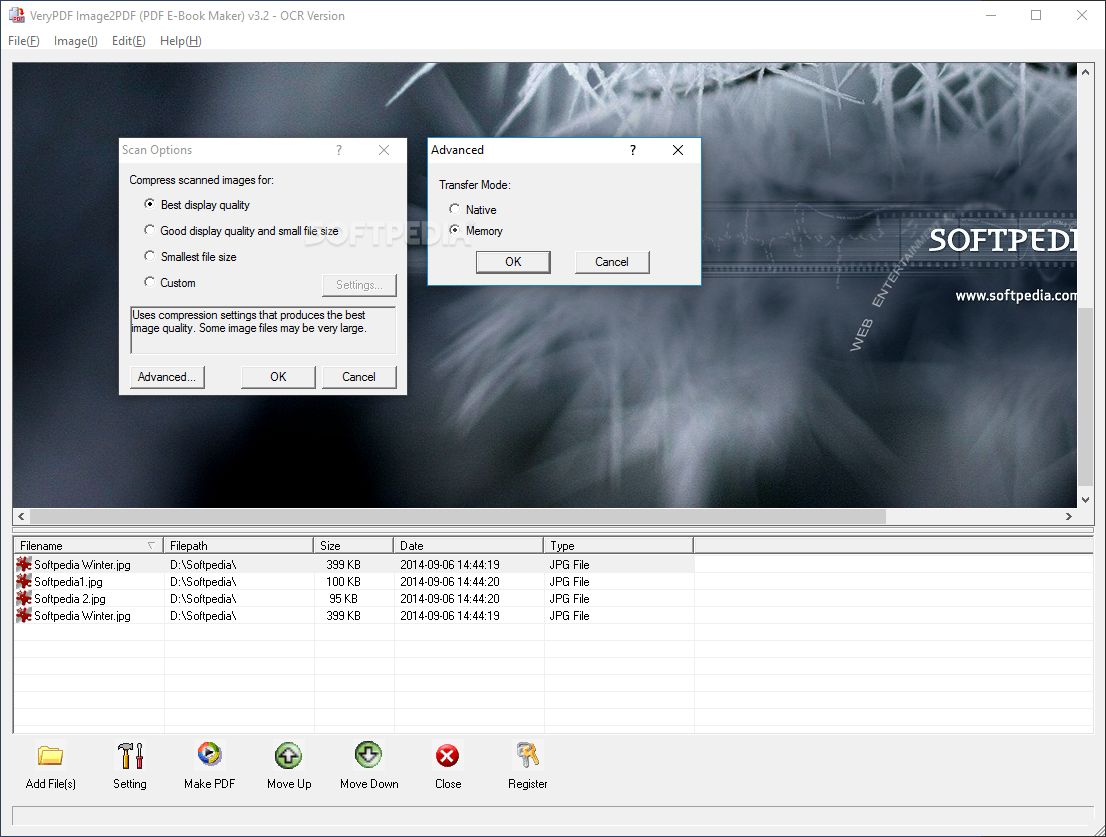Open the File menu
The width and height of the screenshot is (1106, 837).
23,41
